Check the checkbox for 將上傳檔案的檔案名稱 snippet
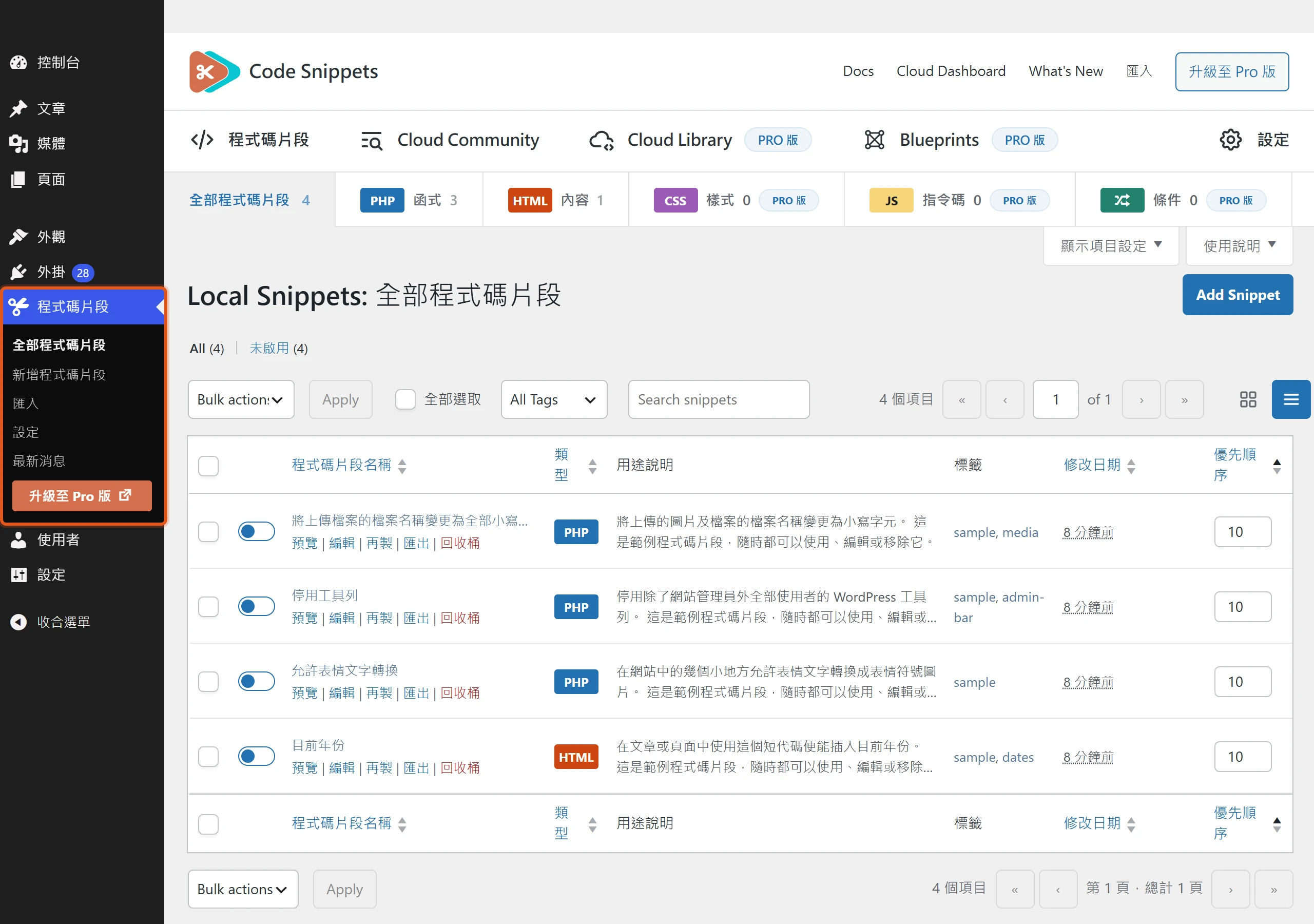Image resolution: width=1314 pixels, height=924 pixels. click(208, 532)
